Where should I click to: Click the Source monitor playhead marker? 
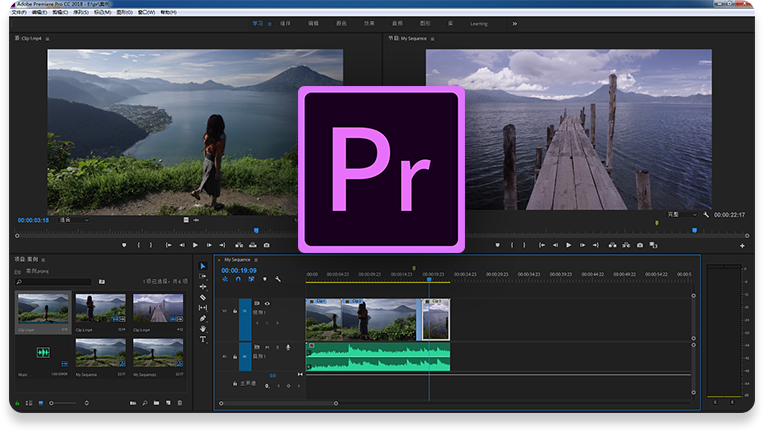point(256,230)
